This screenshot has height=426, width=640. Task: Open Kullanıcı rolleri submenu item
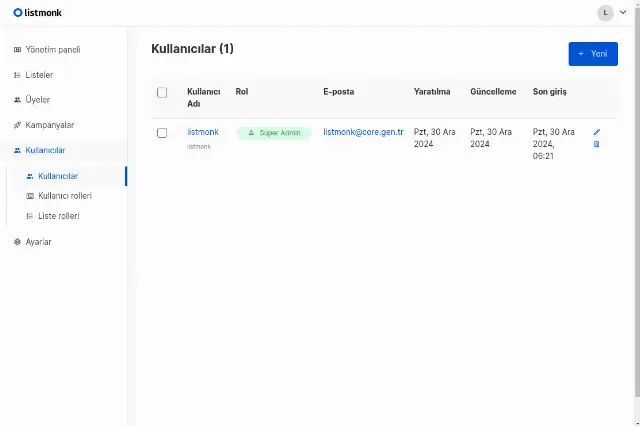point(67,196)
